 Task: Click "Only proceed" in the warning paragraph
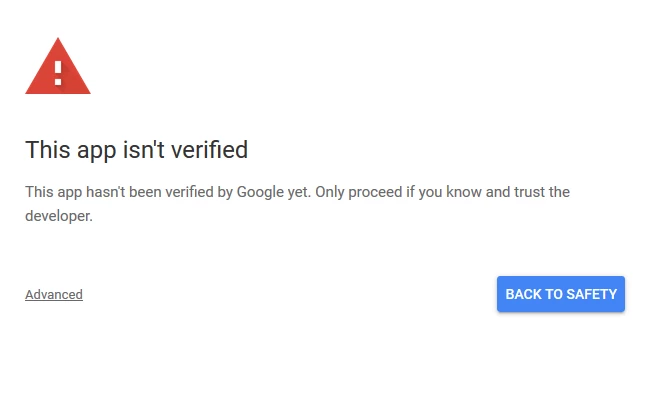359,192
